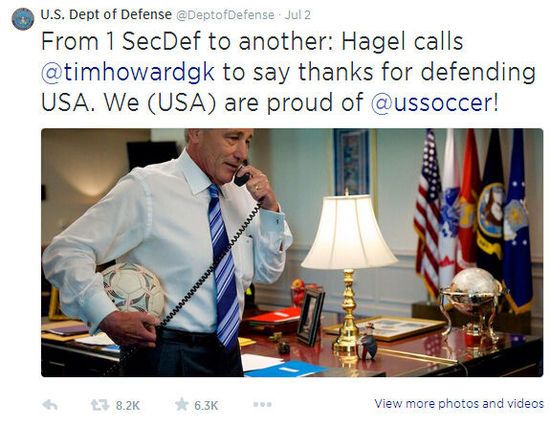This screenshot has height=426, width=550.
Task: Favorite the tweet with the star icon
Action: point(182,405)
